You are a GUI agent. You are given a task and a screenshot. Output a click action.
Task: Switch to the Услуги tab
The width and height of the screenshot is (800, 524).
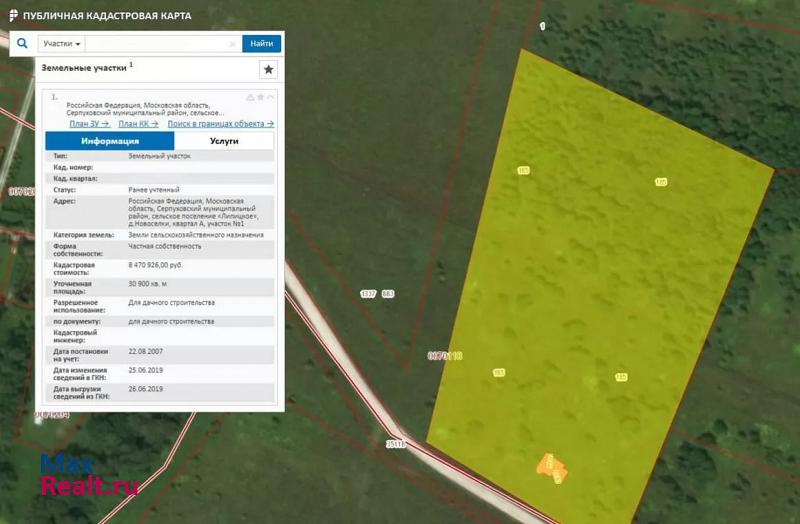pyautogui.click(x=224, y=141)
